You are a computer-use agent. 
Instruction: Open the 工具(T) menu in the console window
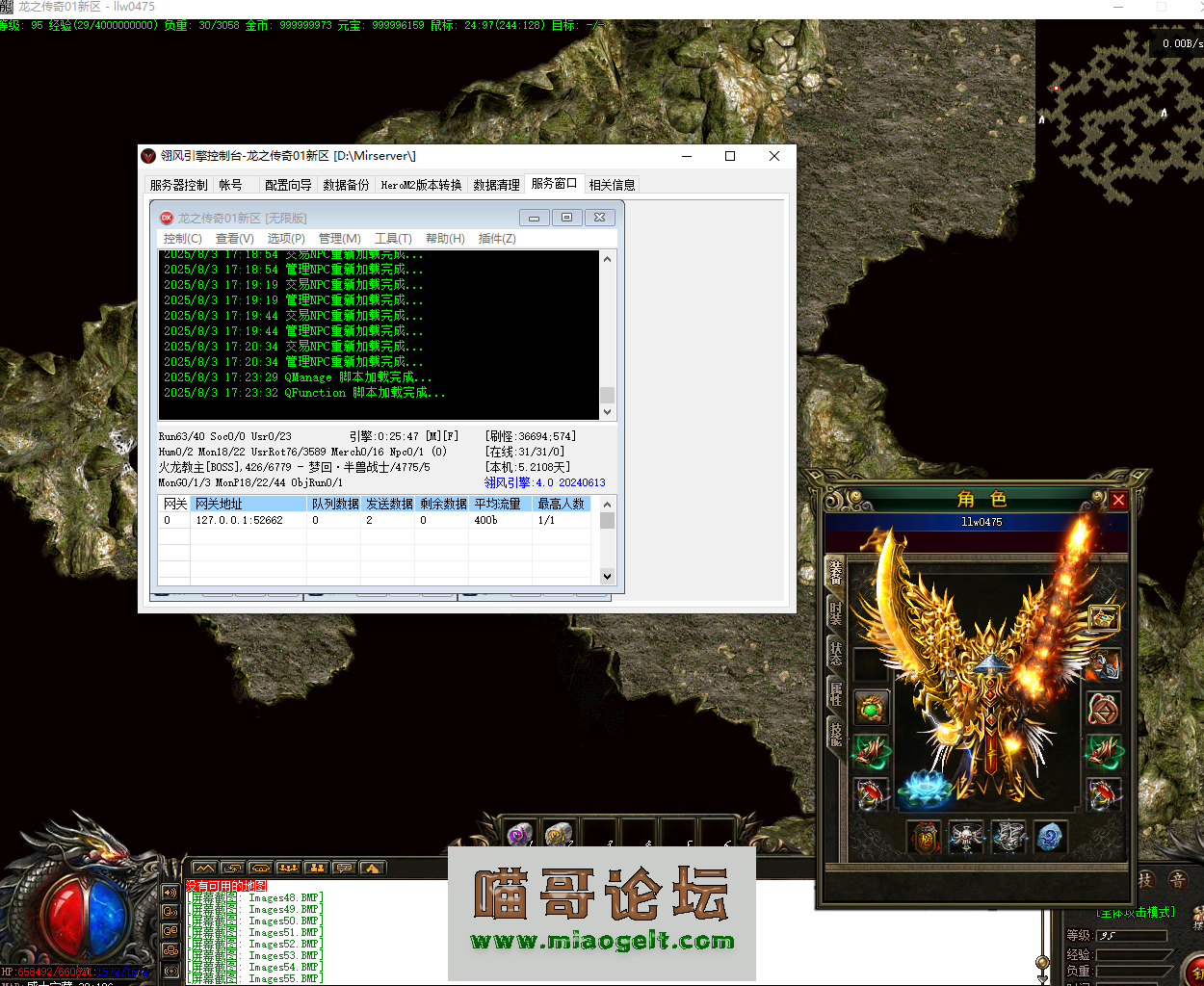391,238
